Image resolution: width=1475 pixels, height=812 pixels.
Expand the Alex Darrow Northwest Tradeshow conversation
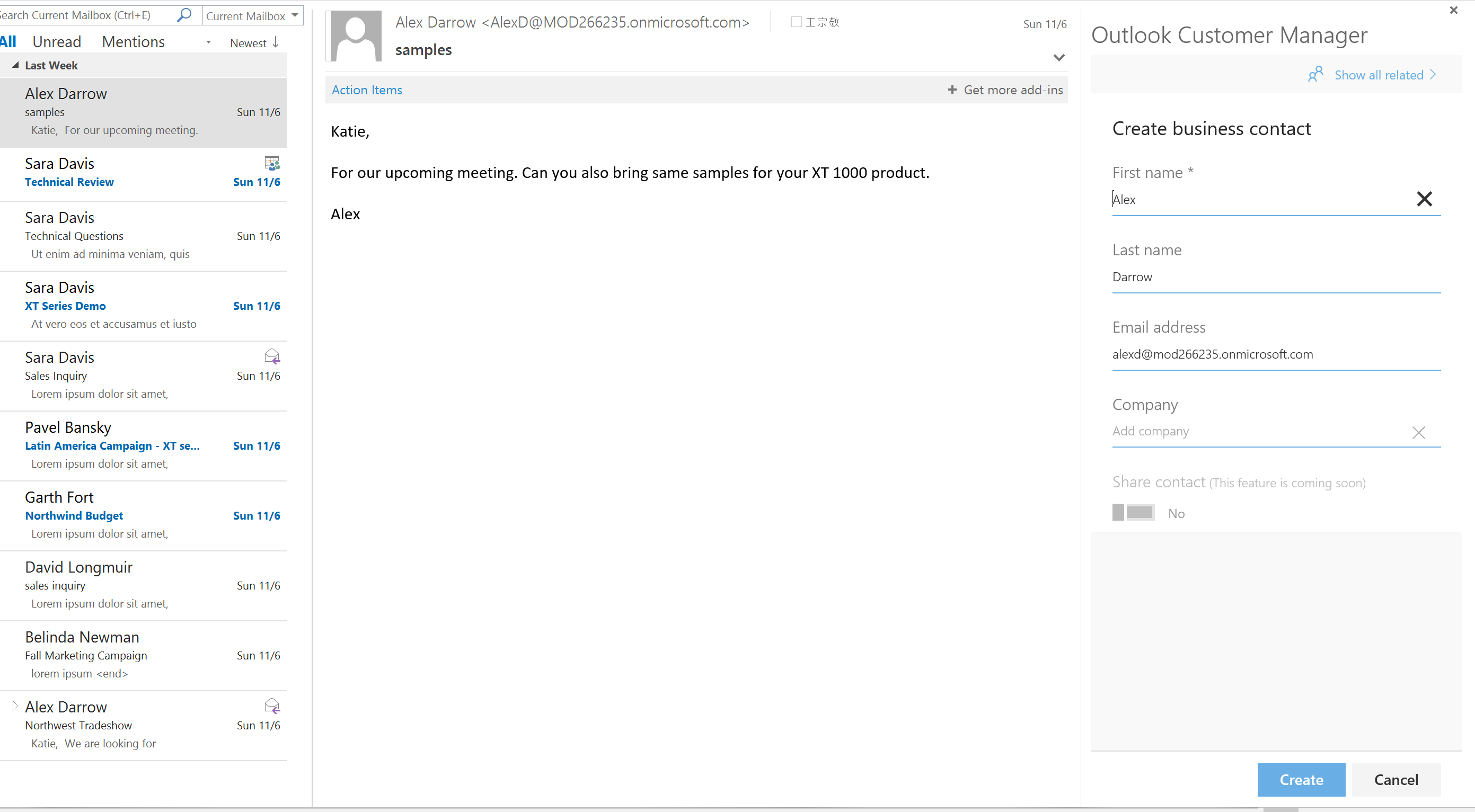15,706
